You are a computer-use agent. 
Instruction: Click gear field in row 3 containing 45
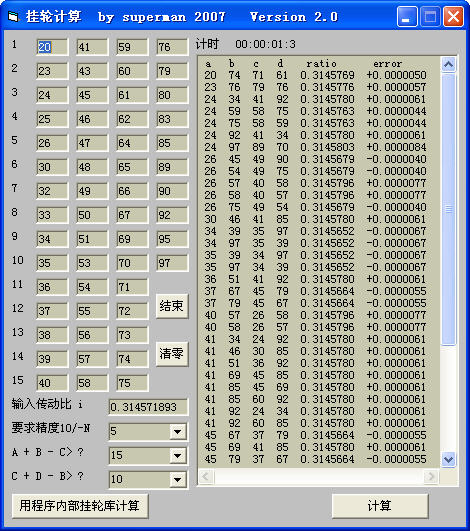click(x=92, y=95)
